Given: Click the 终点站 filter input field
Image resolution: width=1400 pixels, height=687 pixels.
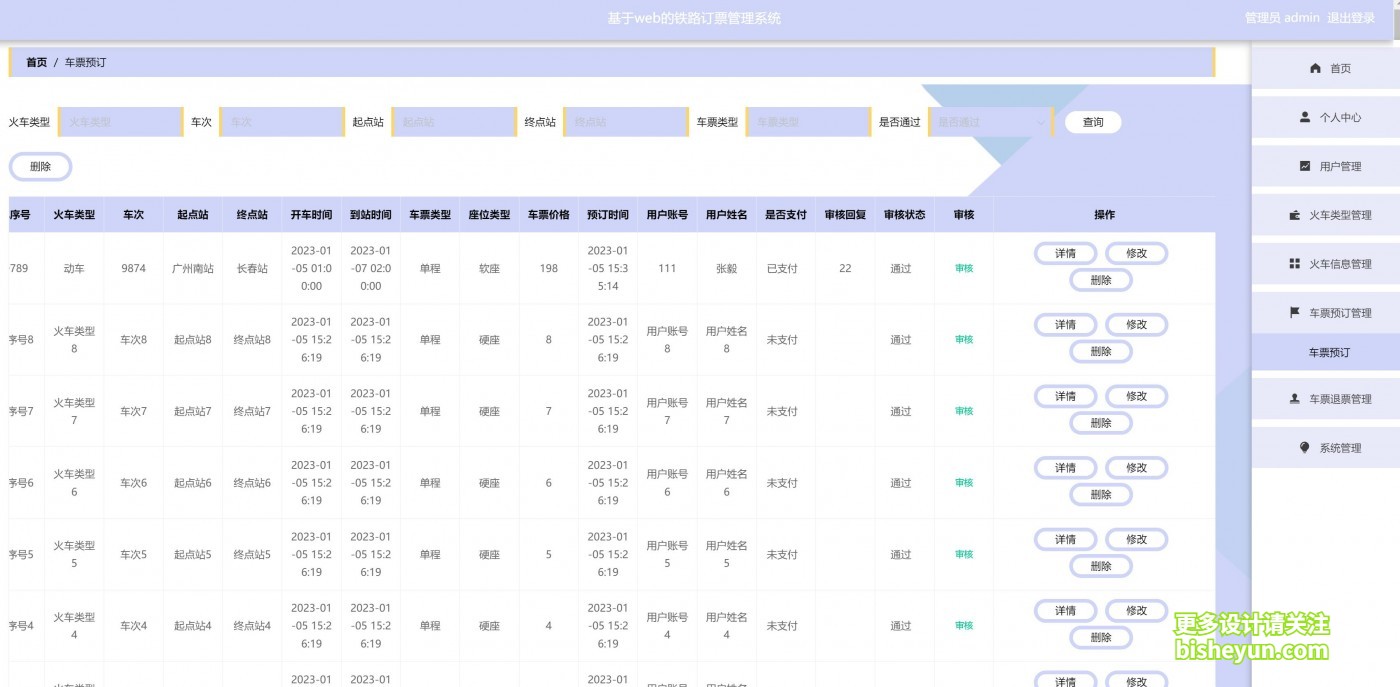Looking at the screenshot, I should [626, 122].
